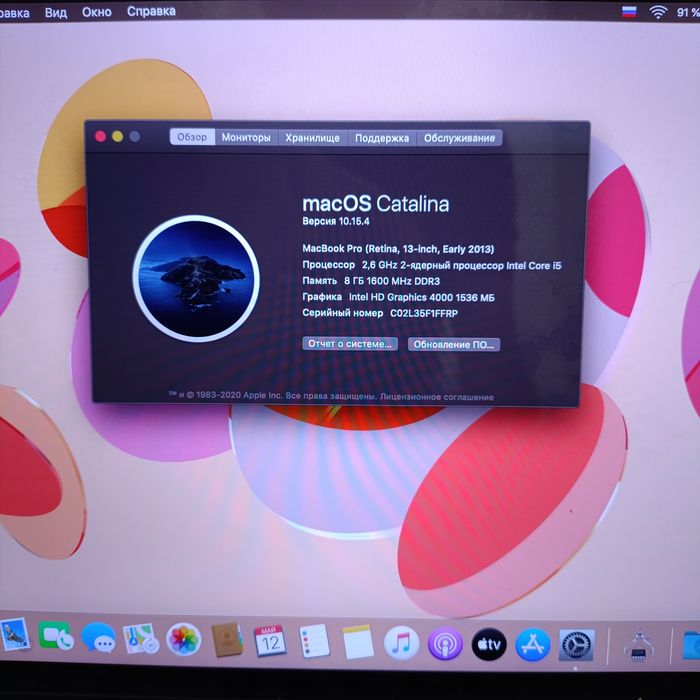This screenshot has width=700, height=700.
Task: Click the Wi-Fi status icon
Action: click(x=658, y=12)
